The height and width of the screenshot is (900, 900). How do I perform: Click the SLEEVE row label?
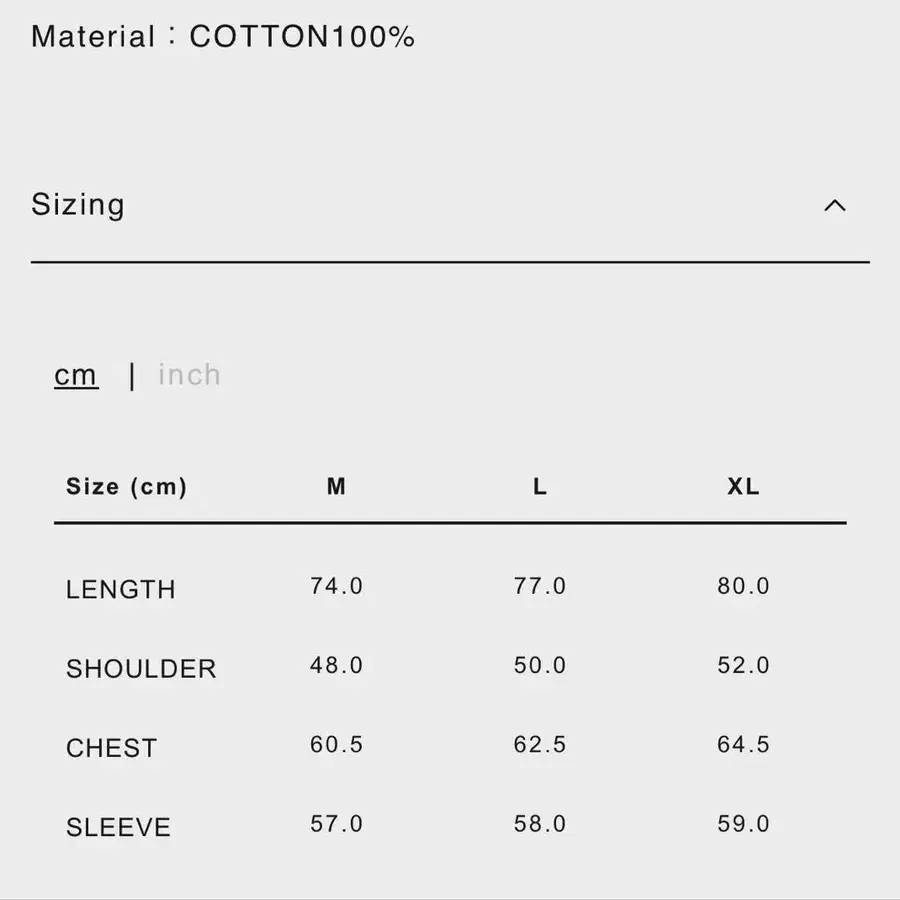click(118, 827)
